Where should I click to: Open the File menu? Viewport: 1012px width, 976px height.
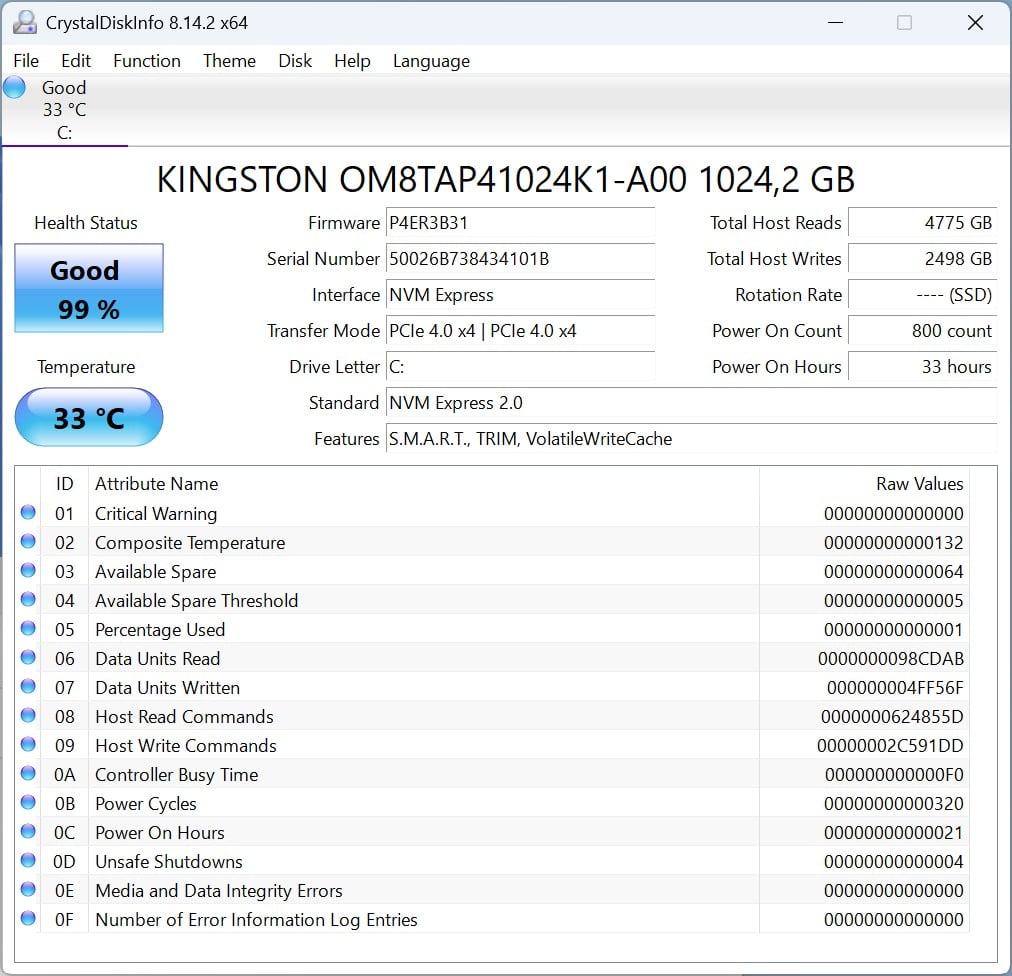tap(26, 61)
